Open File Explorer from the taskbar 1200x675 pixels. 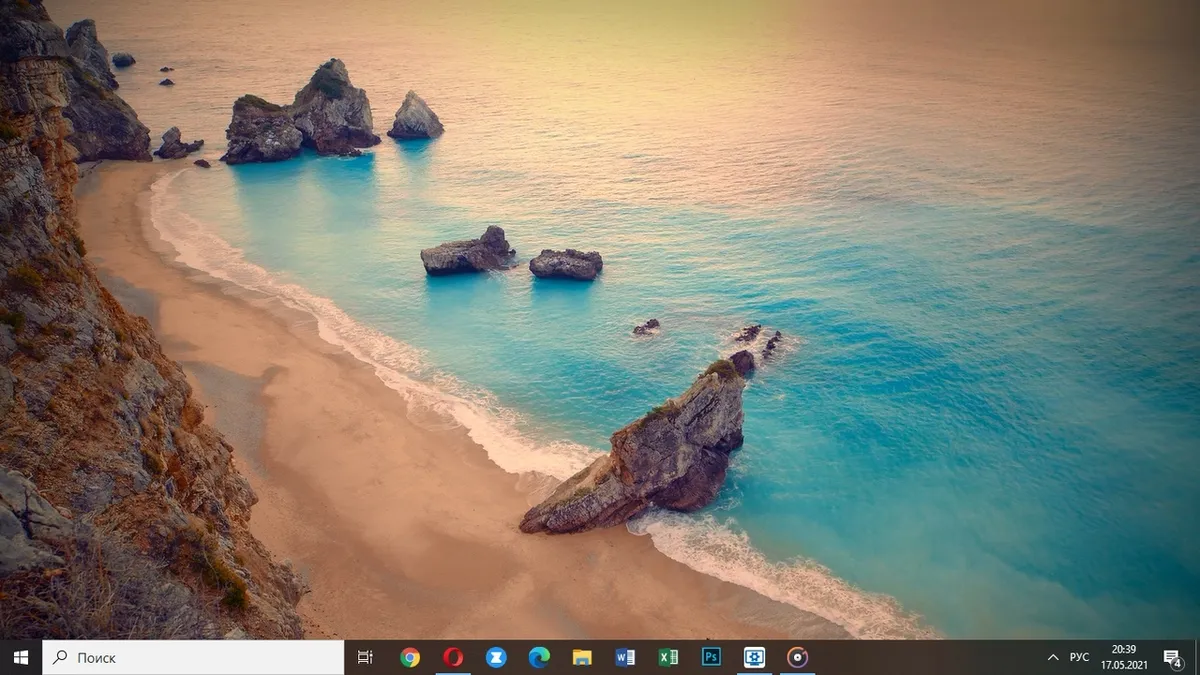(x=582, y=657)
